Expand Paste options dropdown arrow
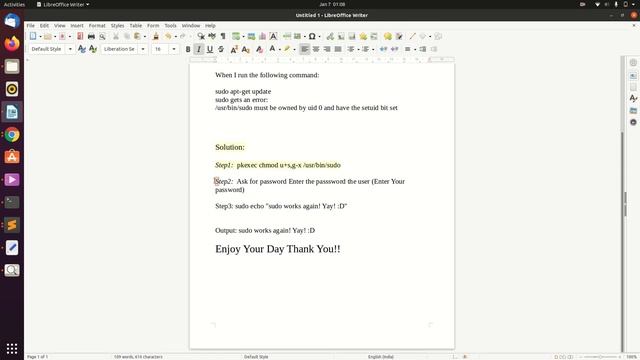The width and height of the screenshot is (640, 360). pyautogui.click(x=145, y=36)
